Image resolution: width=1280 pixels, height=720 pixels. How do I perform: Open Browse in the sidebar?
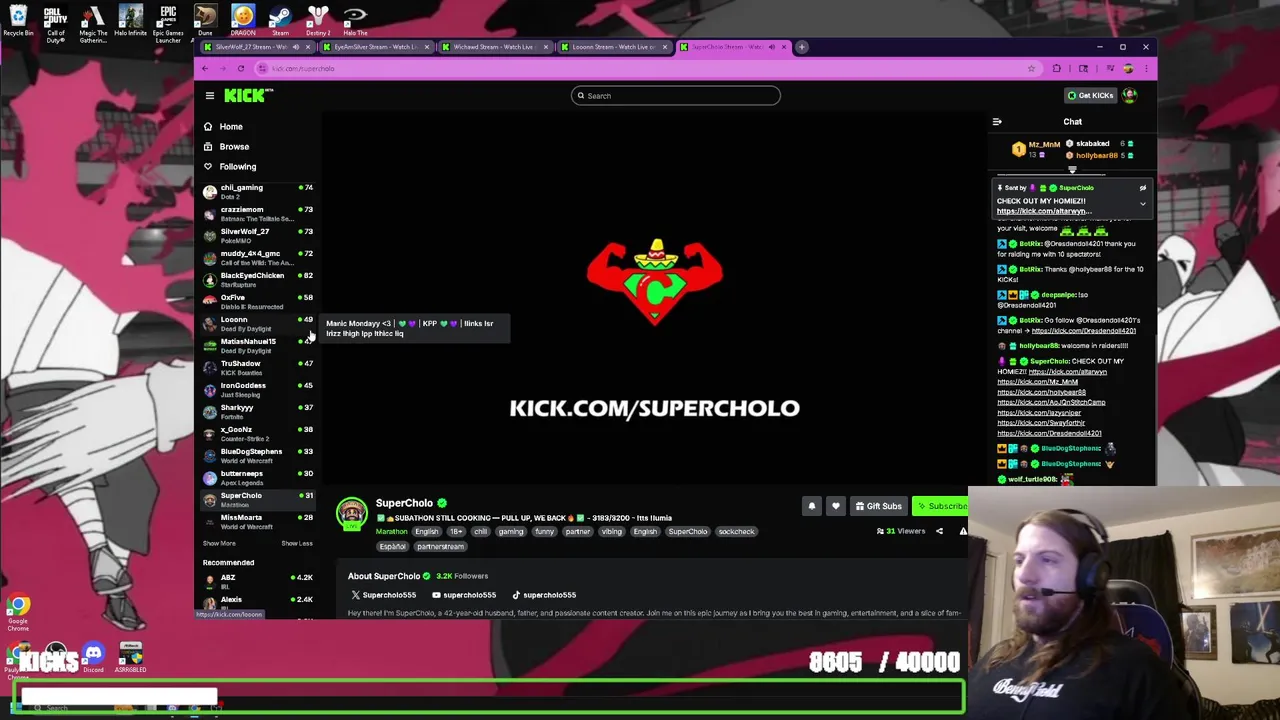[233, 147]
